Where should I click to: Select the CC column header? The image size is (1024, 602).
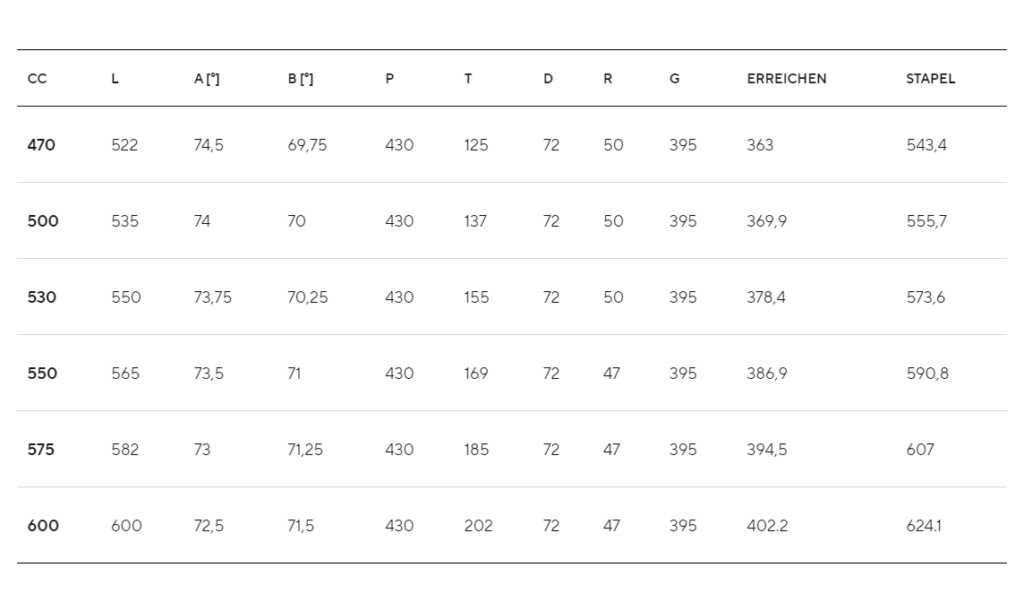pyautogui.click(x=37, y=79)
